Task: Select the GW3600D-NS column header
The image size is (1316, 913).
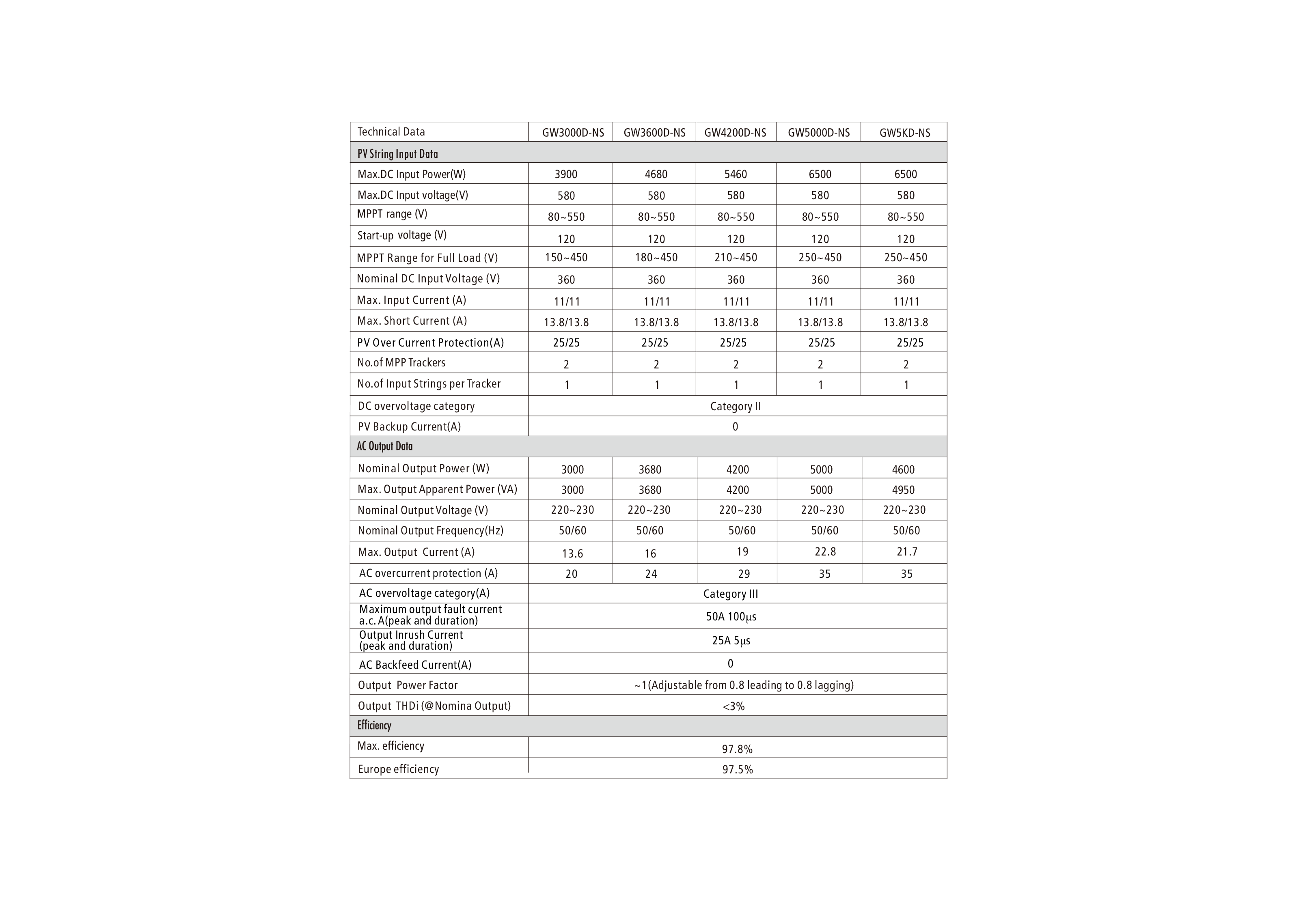Action: tap(654, 133)
